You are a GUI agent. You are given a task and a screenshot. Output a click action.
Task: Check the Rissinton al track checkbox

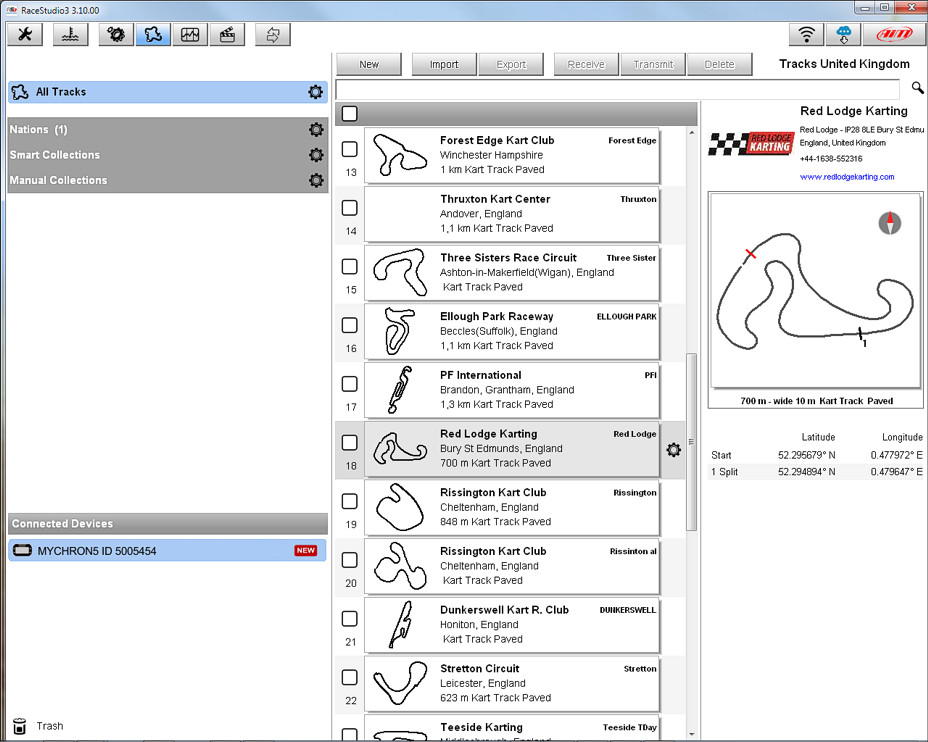click(350, 560)
